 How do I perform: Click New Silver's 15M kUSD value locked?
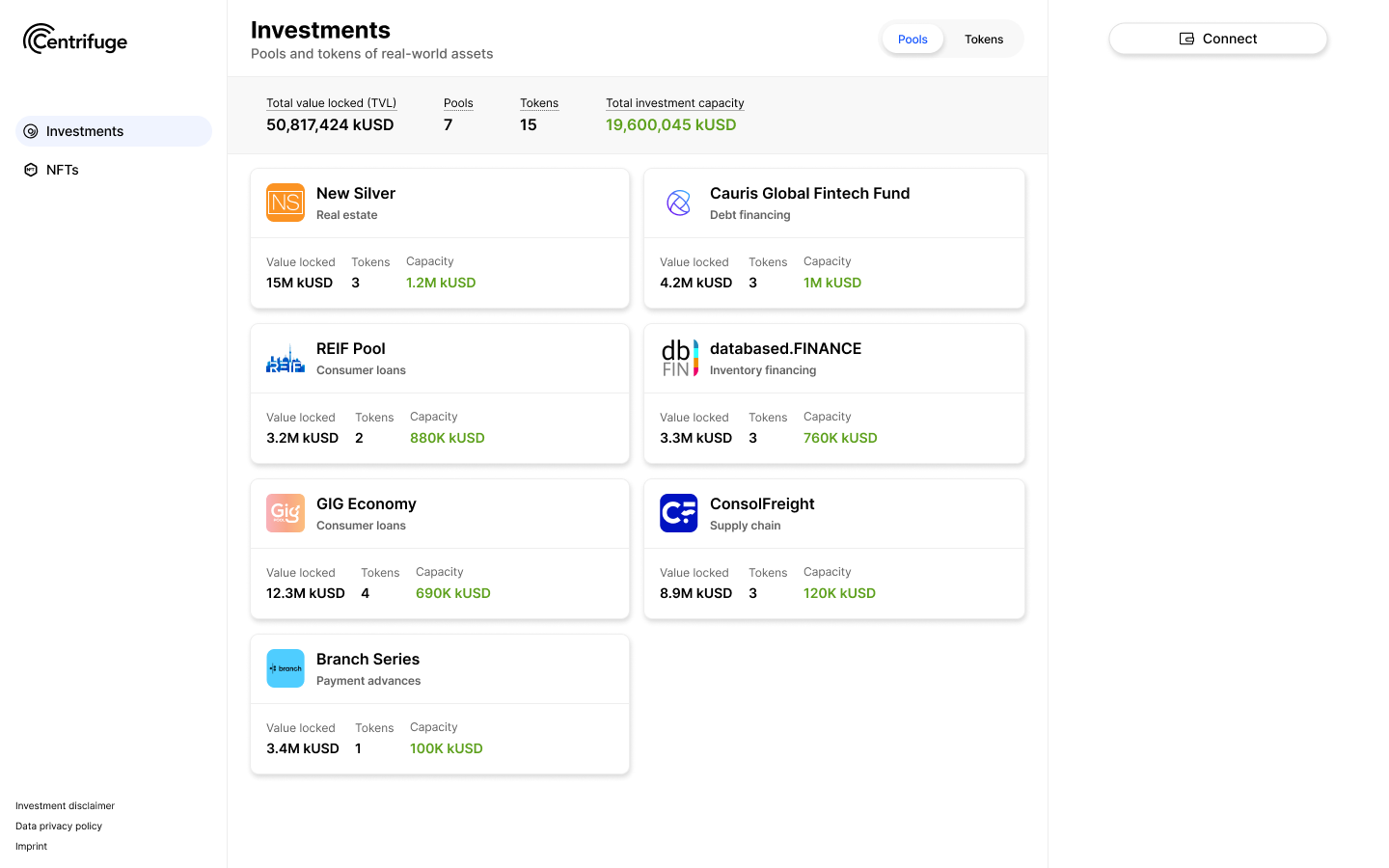pos(299,283)
